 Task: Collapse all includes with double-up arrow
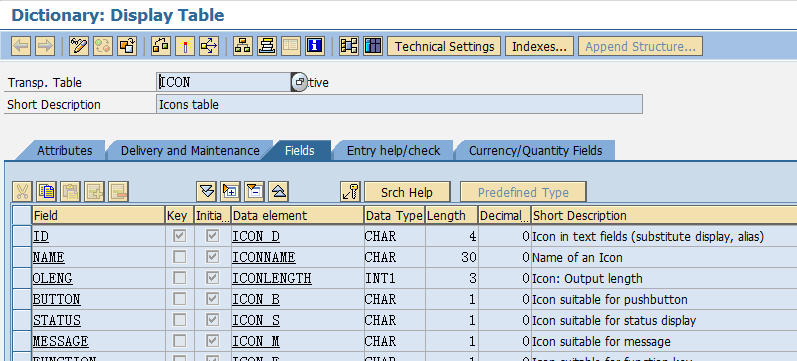pos(279,192)
